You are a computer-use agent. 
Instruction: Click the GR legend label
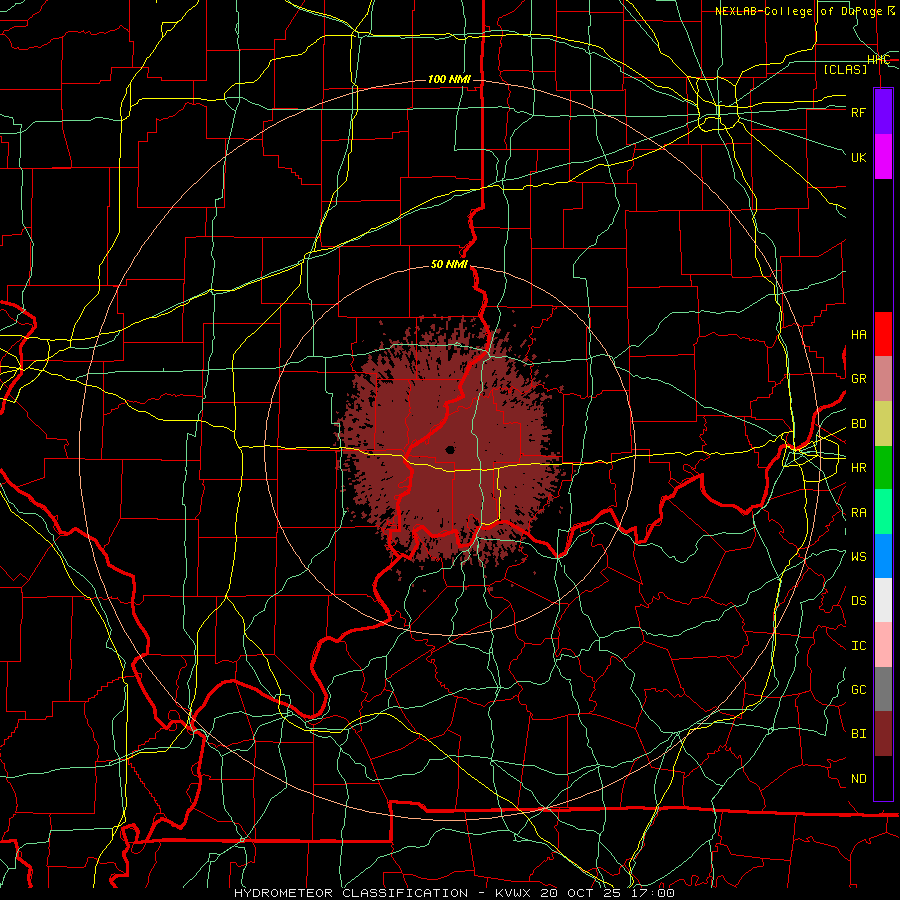tap(858, 379)
